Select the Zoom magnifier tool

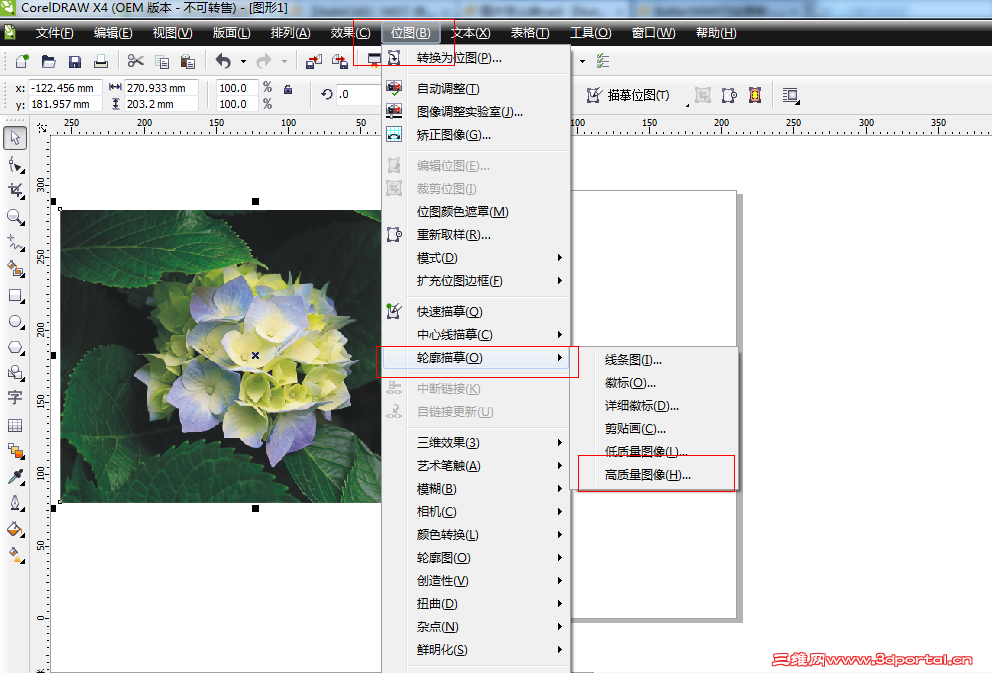tap(15, 216)
